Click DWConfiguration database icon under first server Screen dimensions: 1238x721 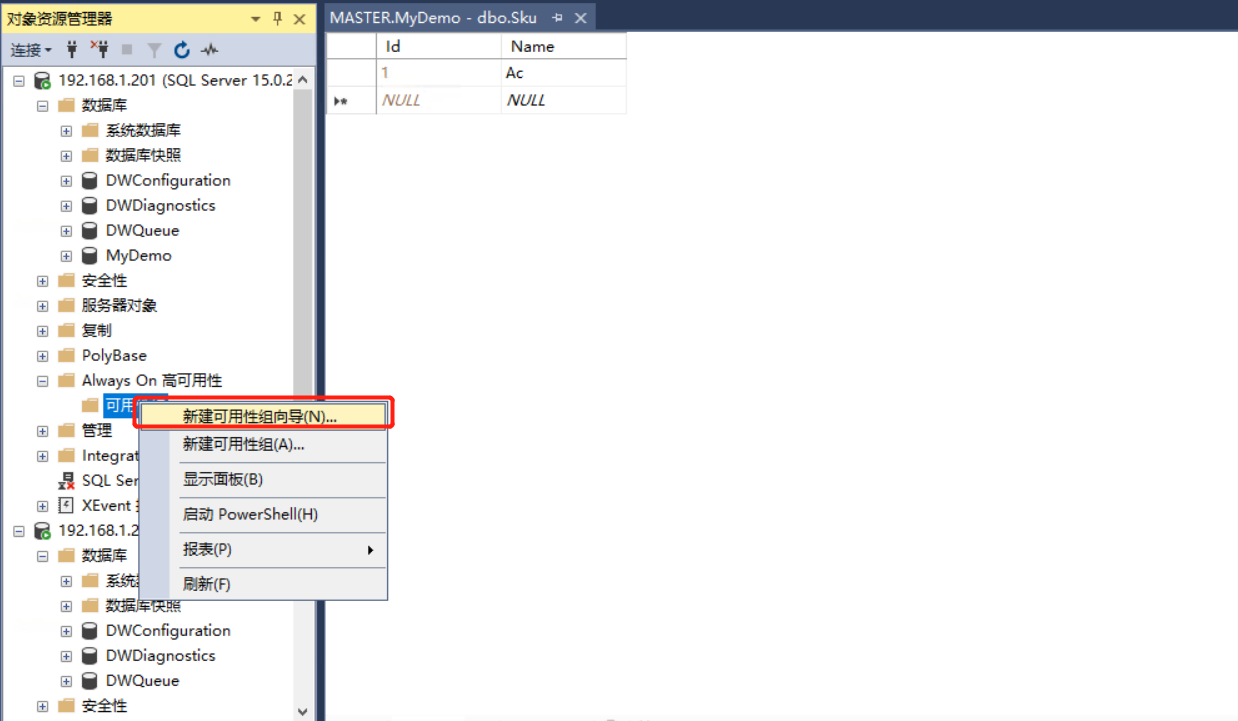[90, 180]
